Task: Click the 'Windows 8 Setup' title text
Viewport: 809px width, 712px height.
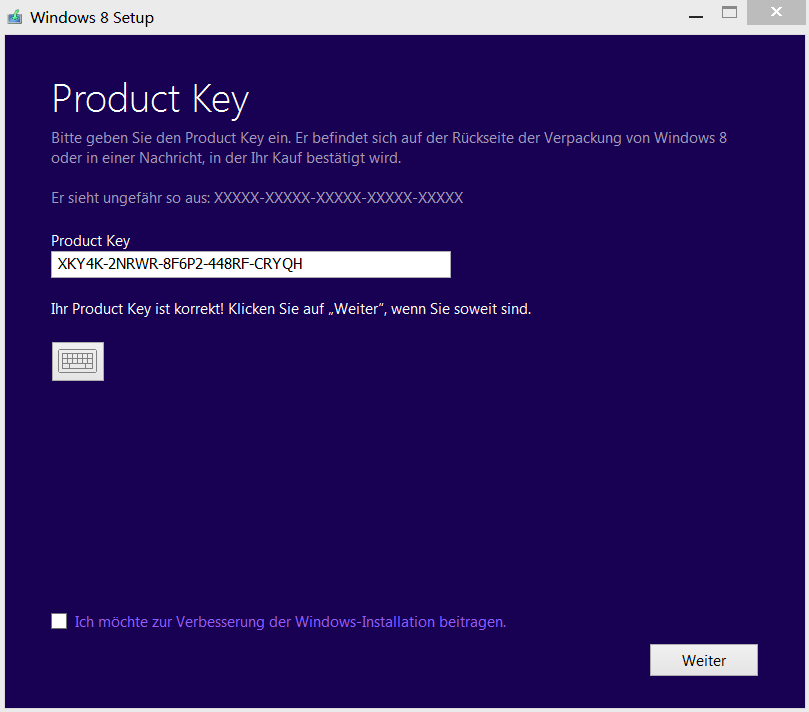Action: point(92,18)
